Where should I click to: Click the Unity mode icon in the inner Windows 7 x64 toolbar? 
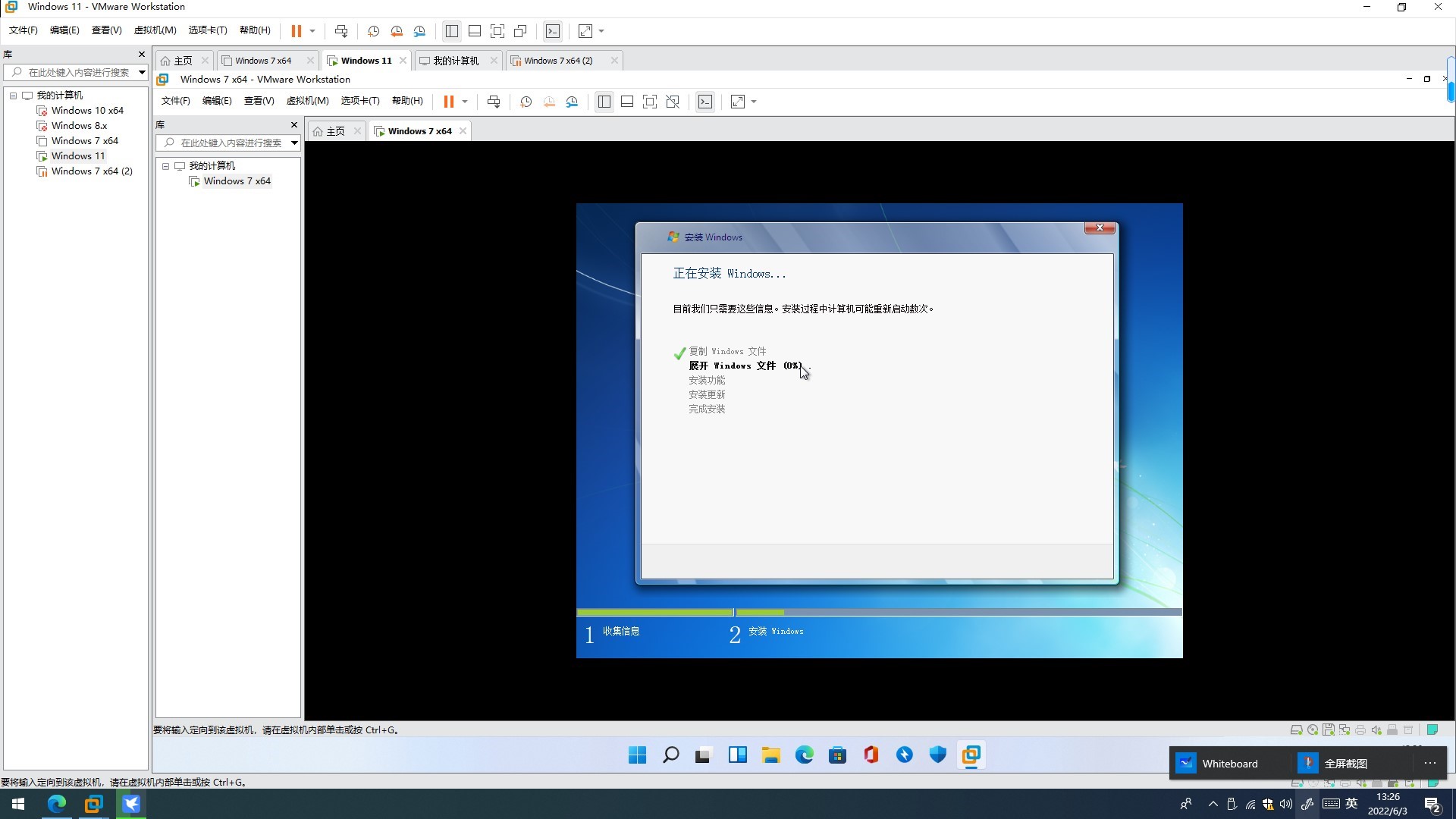click(673, 102)
